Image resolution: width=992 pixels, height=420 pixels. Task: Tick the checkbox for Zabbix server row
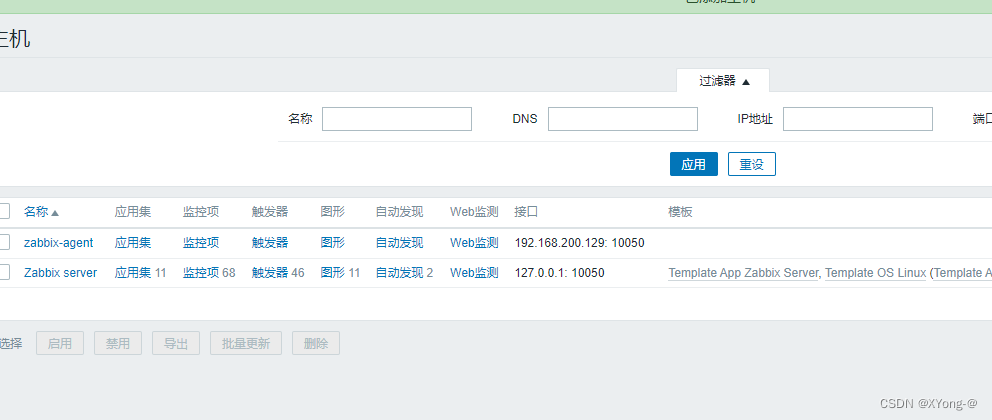(x=4, y=273)
